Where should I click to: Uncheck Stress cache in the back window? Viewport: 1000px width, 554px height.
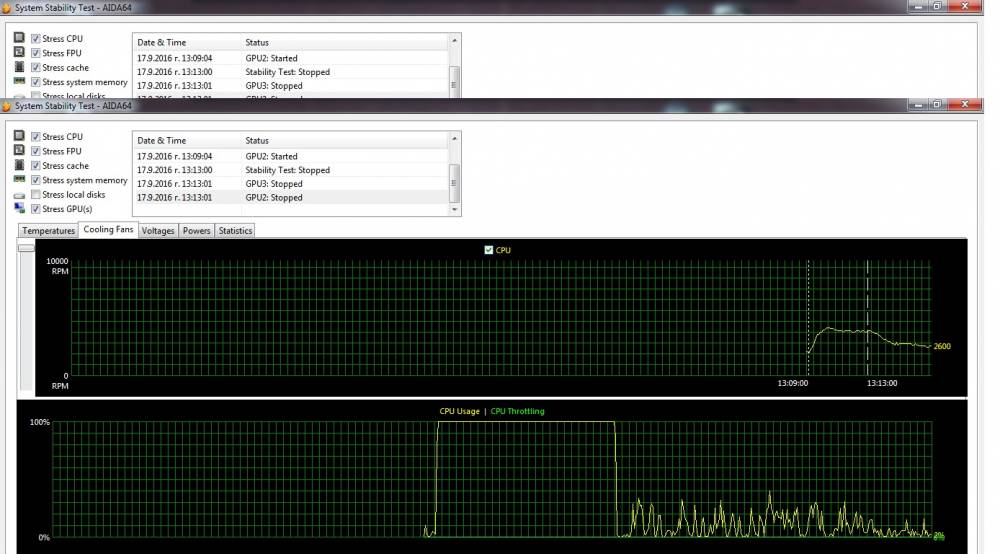(36, 68)
